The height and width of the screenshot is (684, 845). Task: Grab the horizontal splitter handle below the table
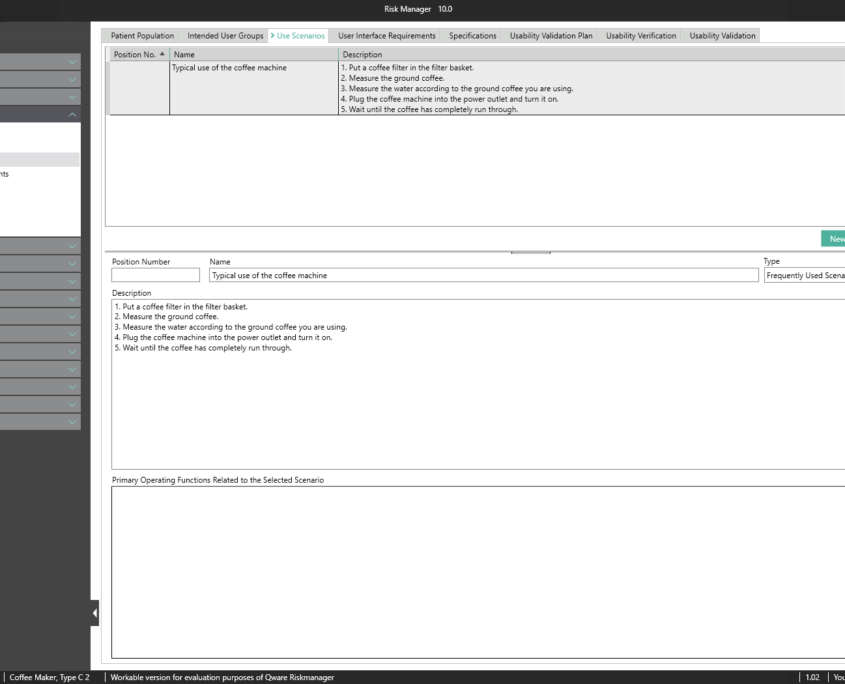tap(530, 252)
